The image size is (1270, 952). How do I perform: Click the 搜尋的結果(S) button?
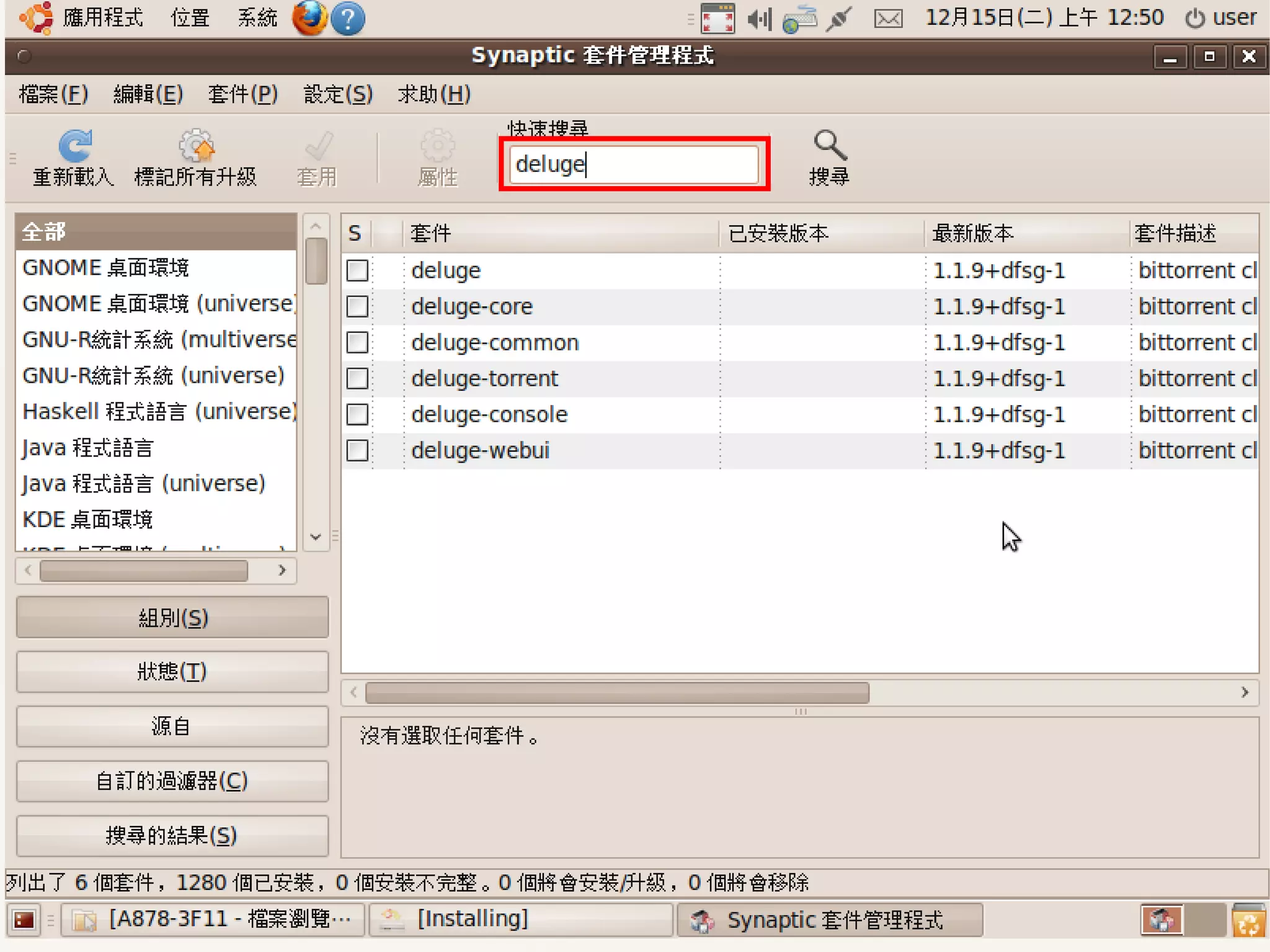tap(172, 835)
